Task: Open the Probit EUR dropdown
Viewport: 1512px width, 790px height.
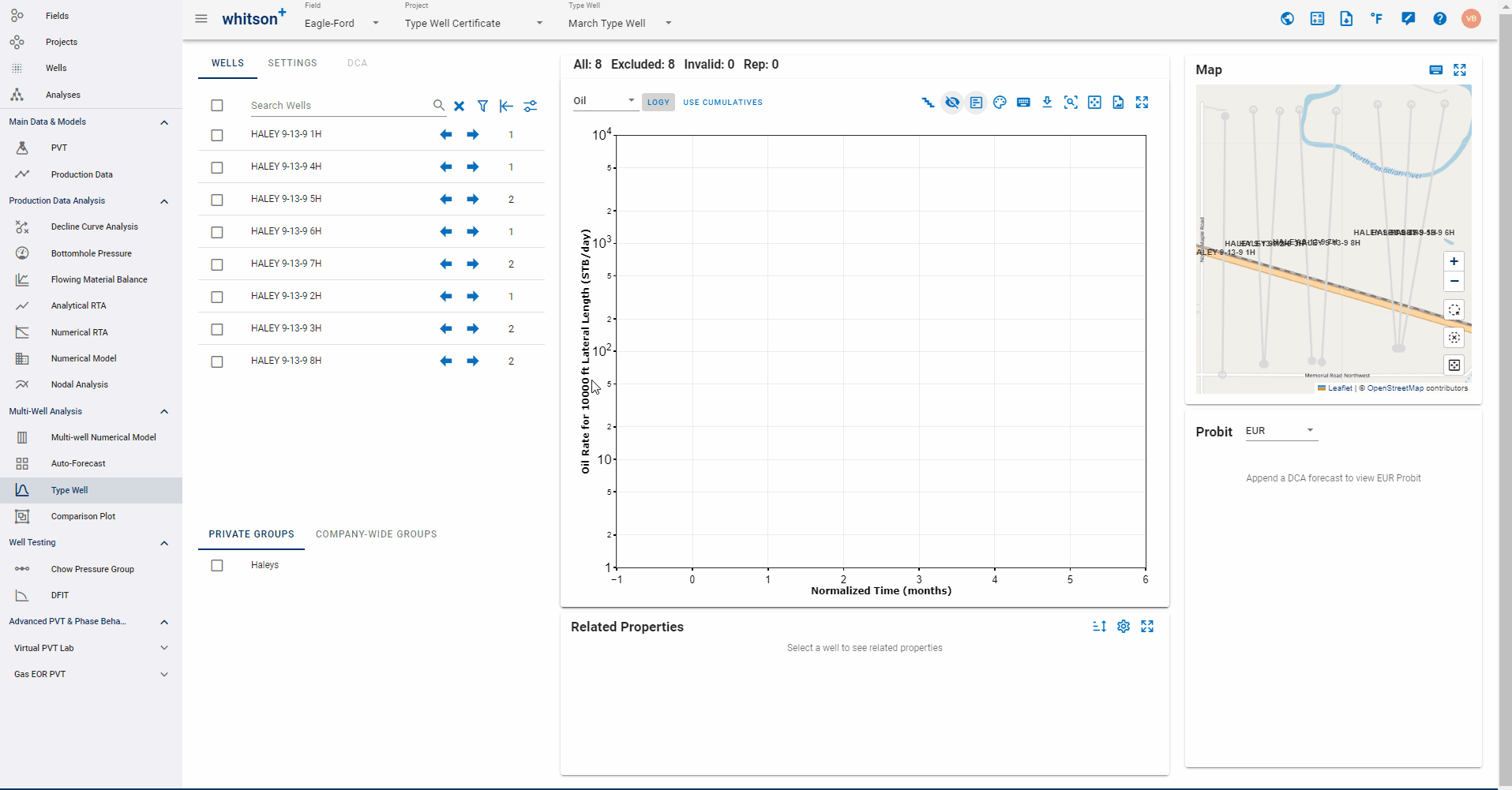Action: pos(1281,431)
